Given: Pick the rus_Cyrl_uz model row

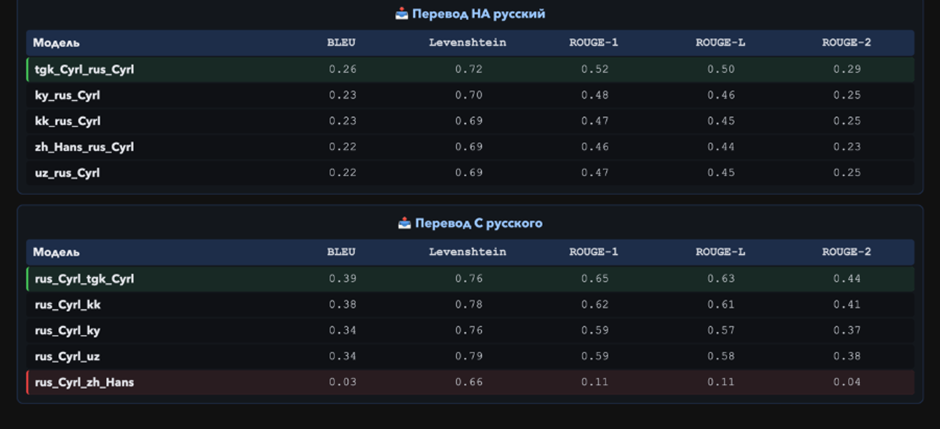Looking at the screenshot, I should [x=67, y=357].
